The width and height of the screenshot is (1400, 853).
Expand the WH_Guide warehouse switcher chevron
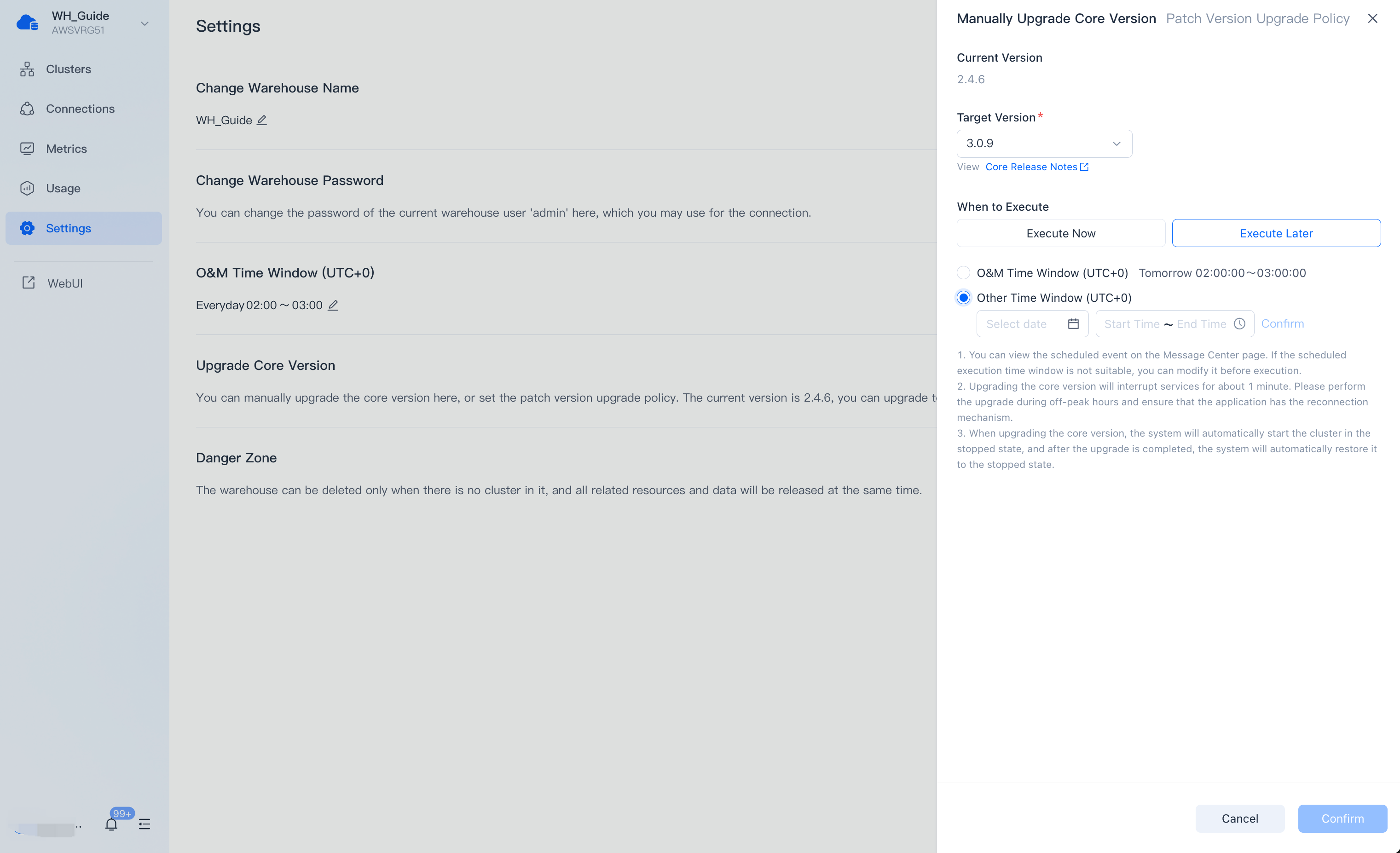point(145,23)
